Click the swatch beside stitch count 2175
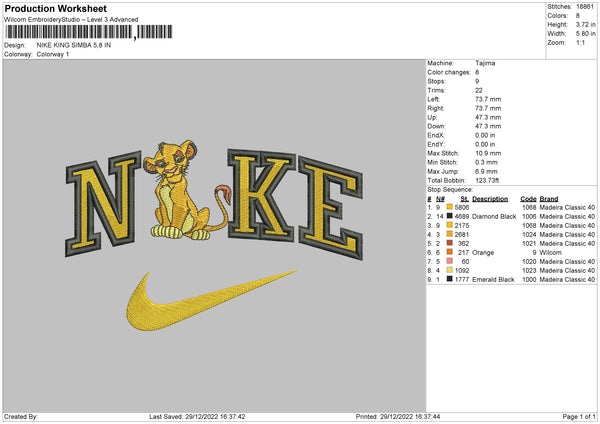Image resolution: width=600 pixels, height=424 pixels. (x=450, y=225)
